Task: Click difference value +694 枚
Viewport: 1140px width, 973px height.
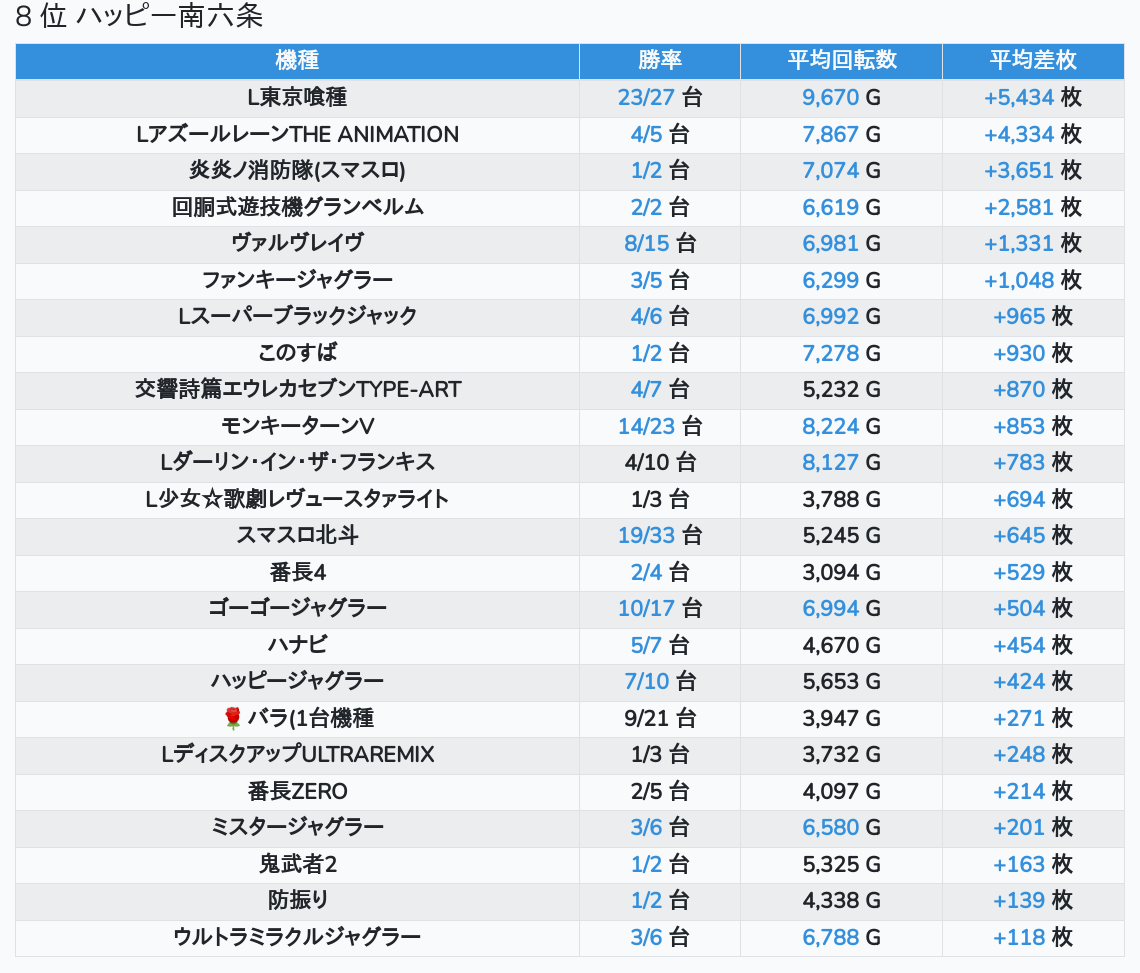Action: tap(1033, 500)
